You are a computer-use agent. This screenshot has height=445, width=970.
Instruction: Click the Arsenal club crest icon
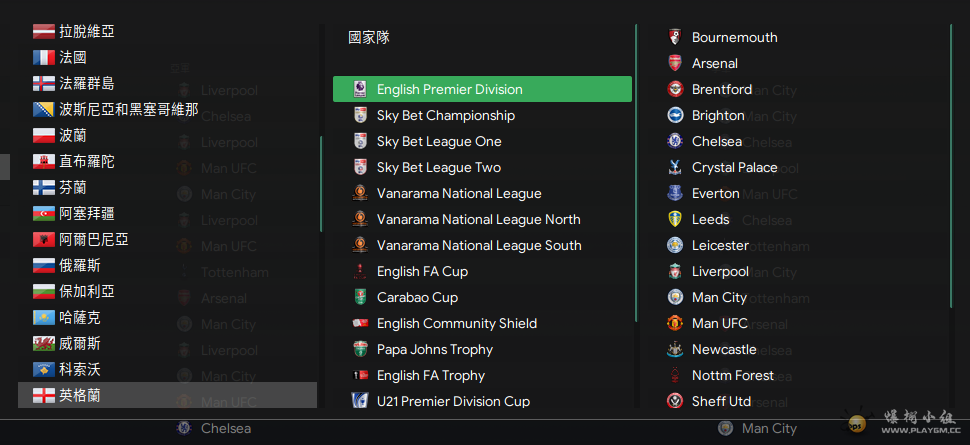[675, 63]
